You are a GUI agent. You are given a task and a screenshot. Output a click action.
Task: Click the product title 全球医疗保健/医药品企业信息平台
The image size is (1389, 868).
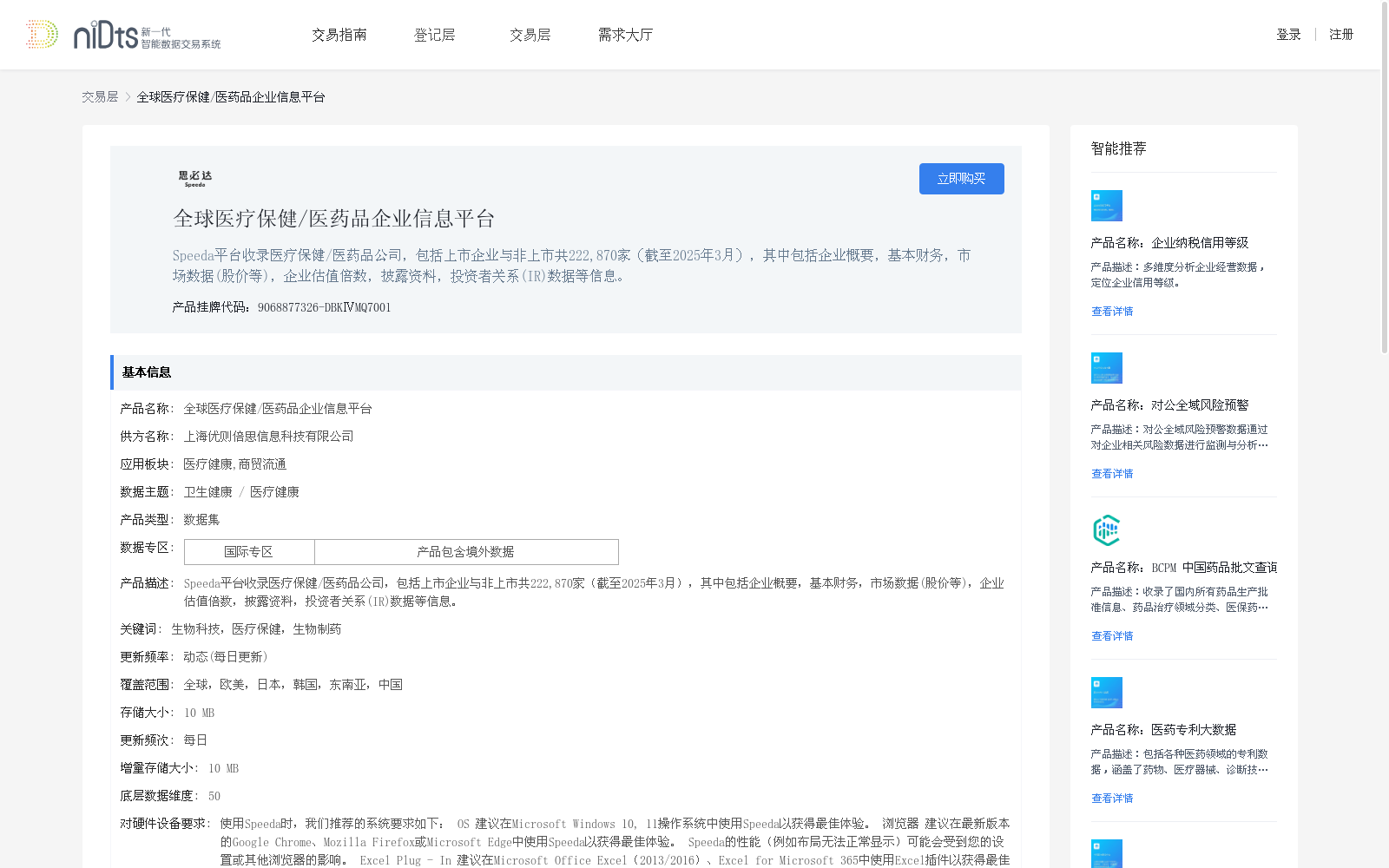coord(334,219)
